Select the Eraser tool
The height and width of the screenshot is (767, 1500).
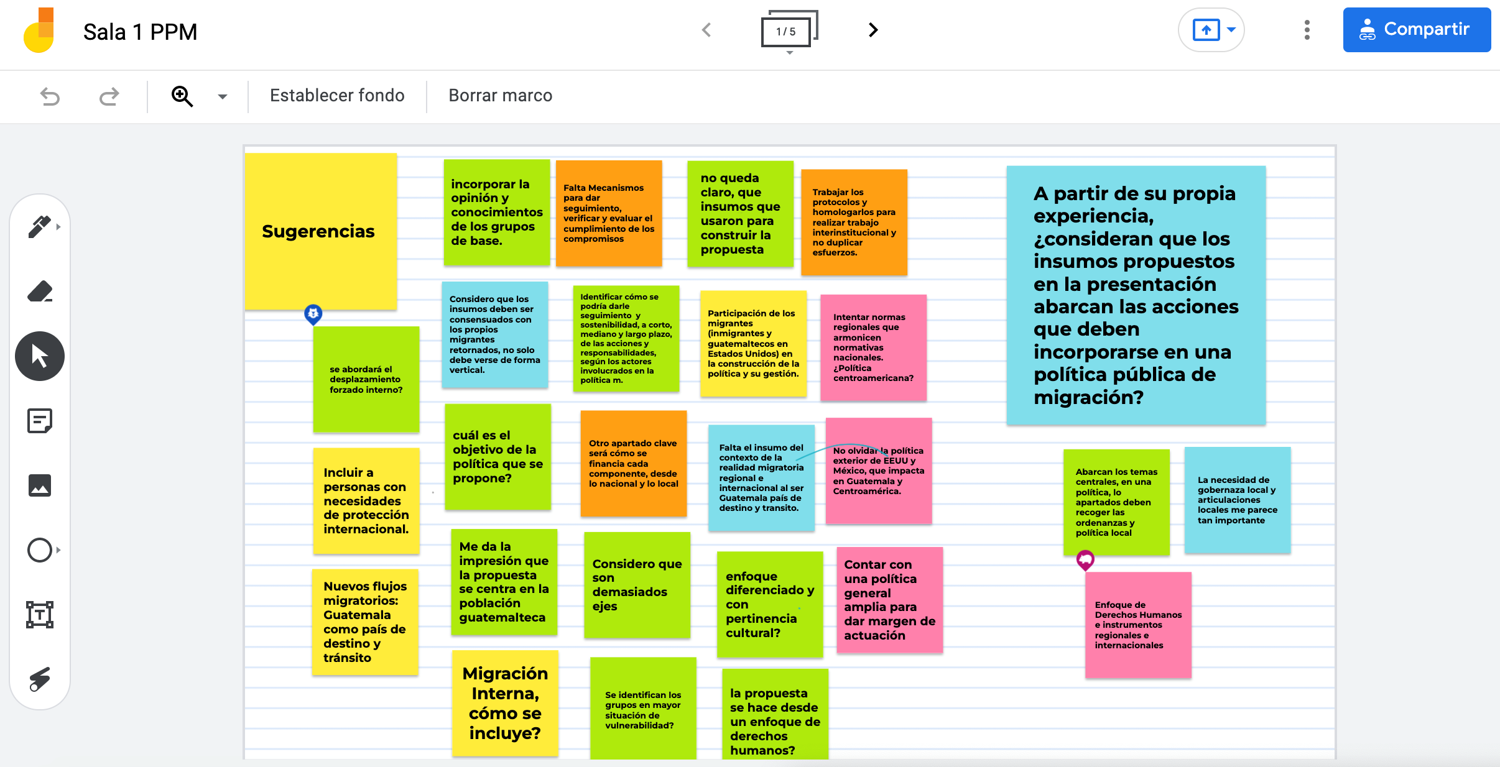click(x=39, y=292)
